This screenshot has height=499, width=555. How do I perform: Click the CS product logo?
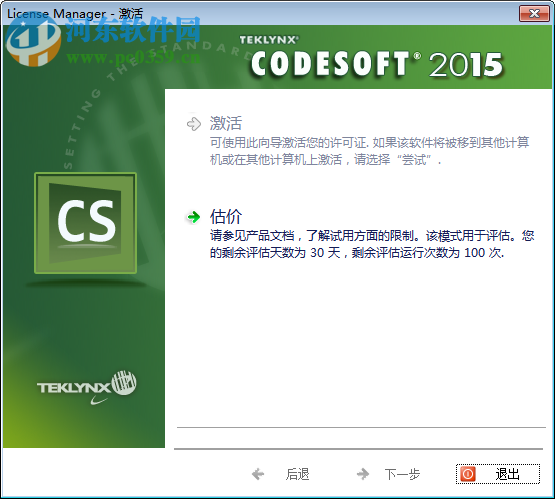85,223
